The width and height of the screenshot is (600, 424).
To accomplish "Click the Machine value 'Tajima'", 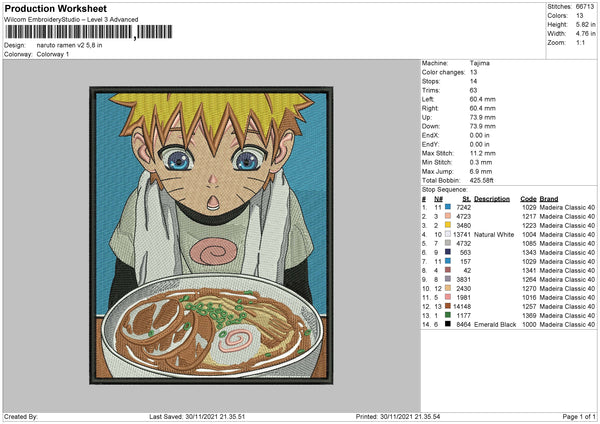I will pyautogui.click(x=479, y=63).
